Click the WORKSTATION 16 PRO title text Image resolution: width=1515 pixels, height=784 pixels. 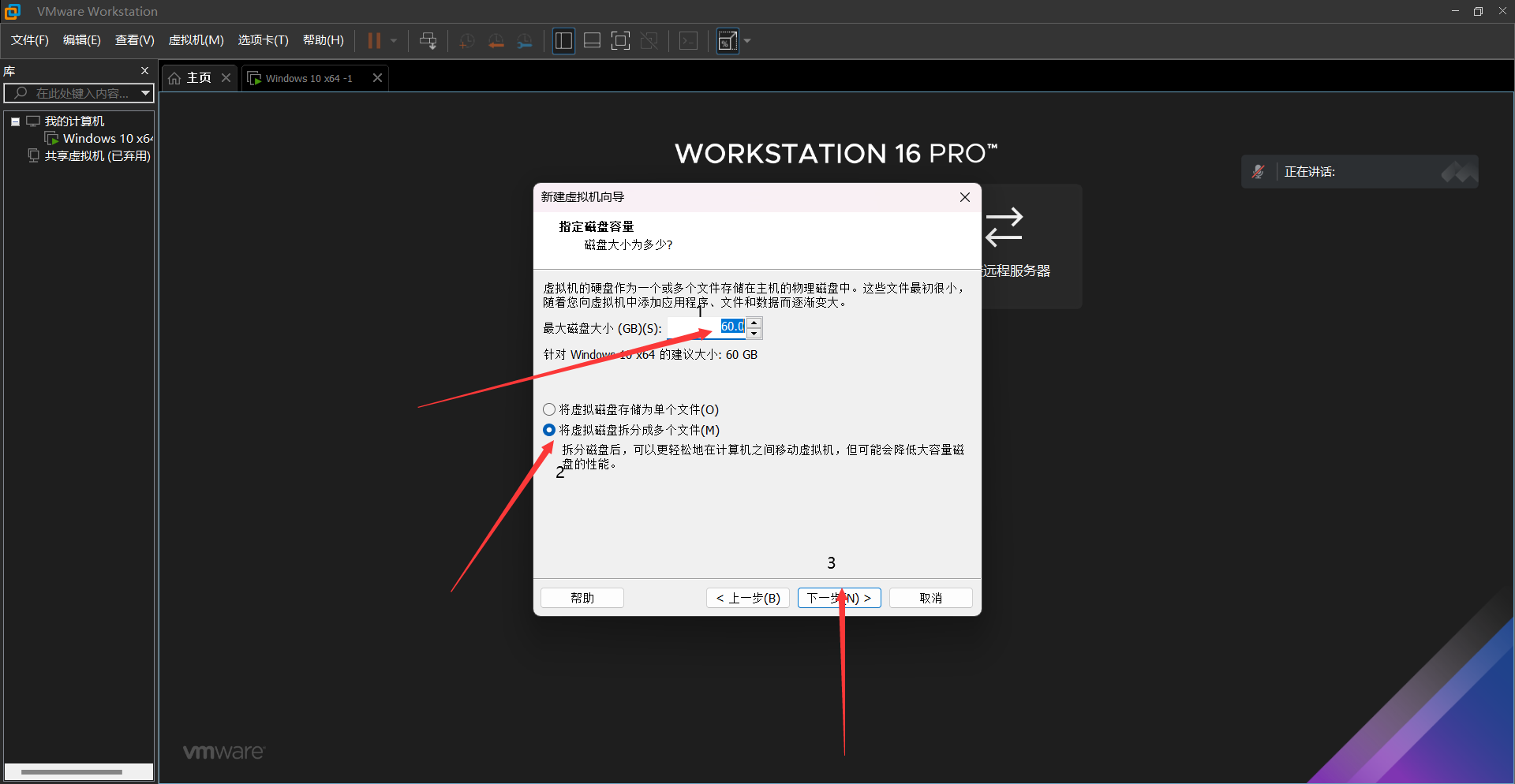836,153
